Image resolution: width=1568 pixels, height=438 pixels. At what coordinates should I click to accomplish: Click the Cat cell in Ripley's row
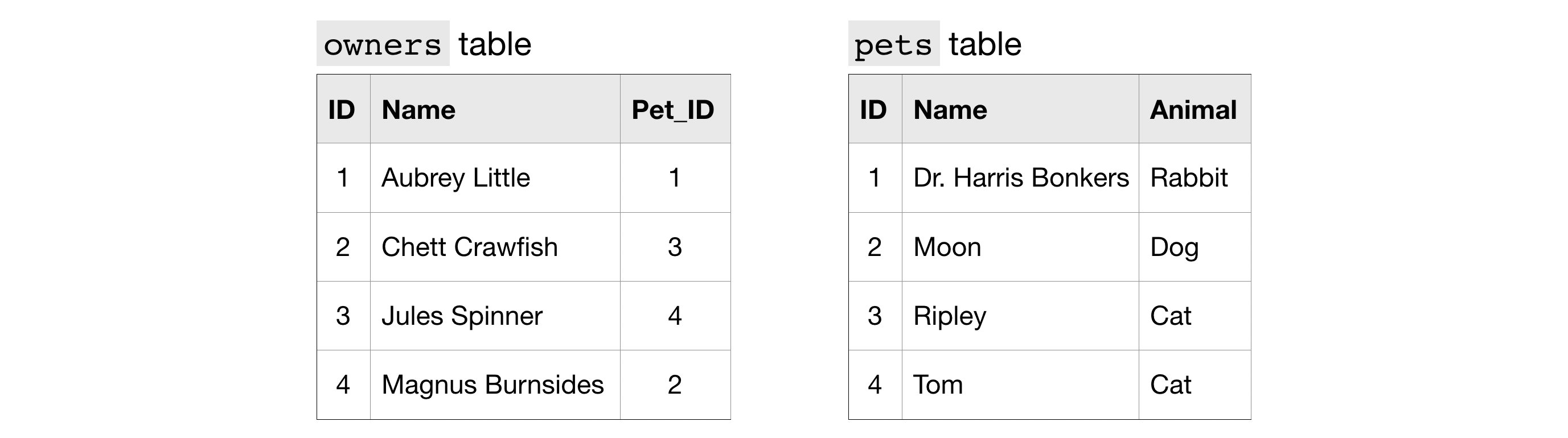tap(1171, 316)
